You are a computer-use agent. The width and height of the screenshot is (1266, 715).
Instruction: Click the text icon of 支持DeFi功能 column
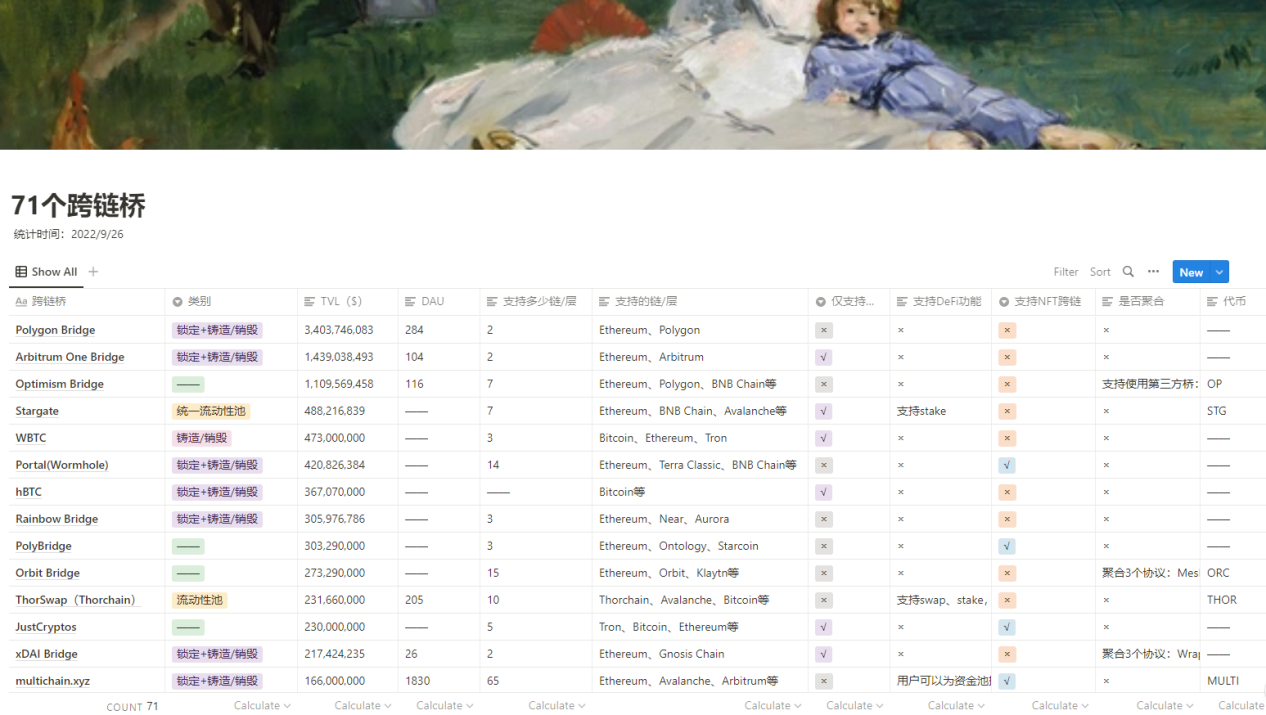pos(902,301)
